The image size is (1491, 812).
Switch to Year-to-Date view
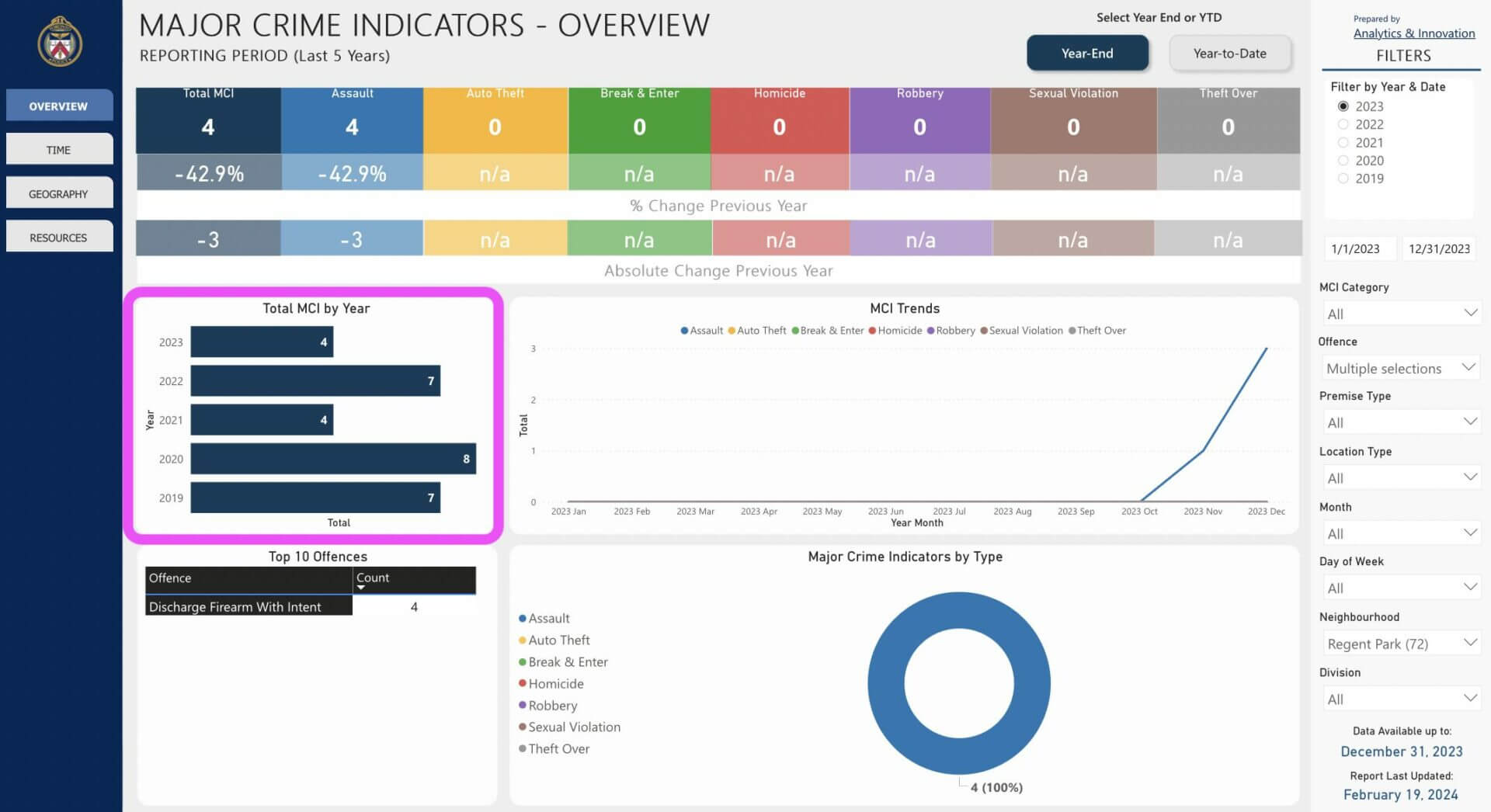point(1230,54)
